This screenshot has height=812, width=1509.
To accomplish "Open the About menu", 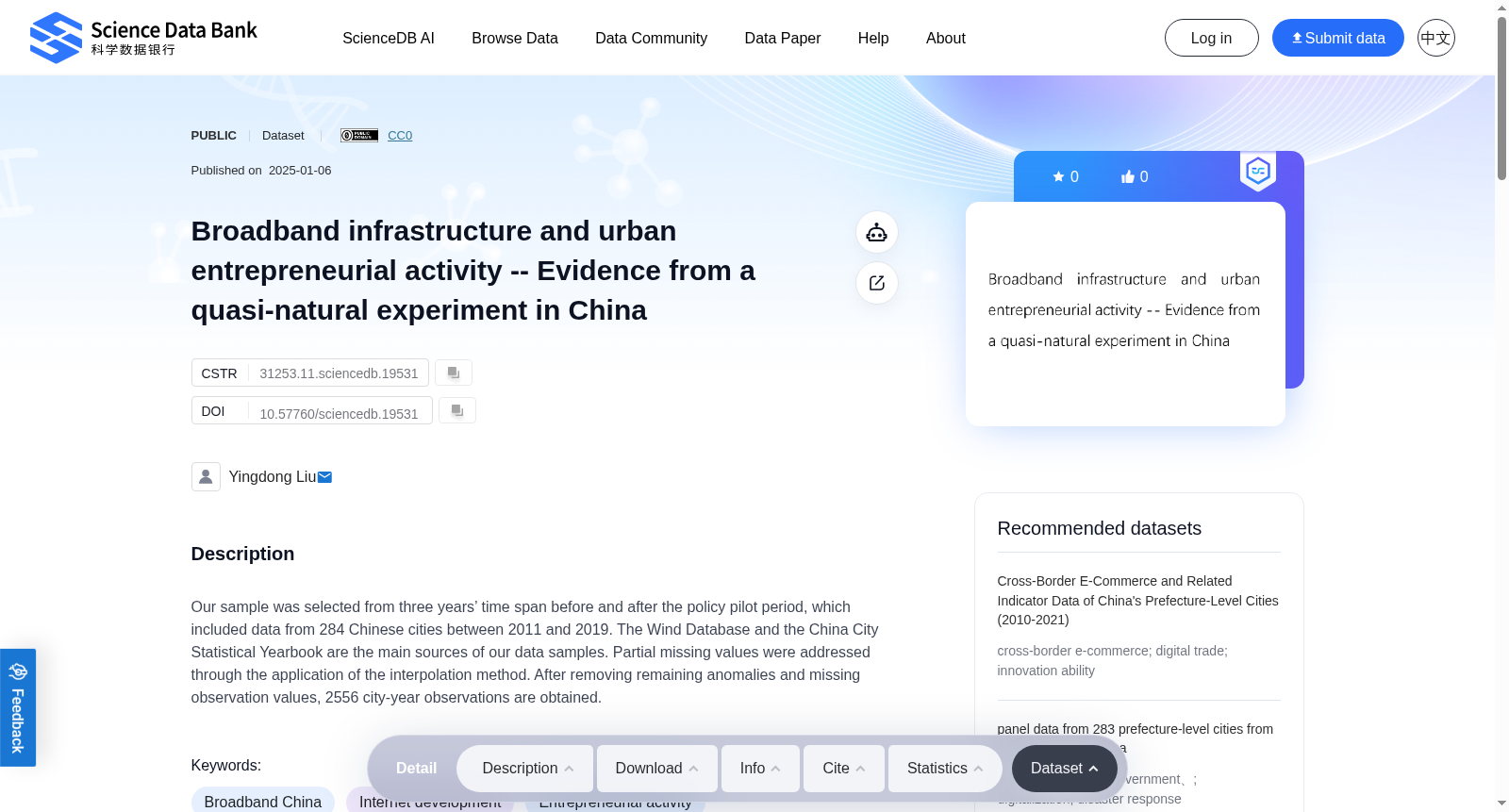I will pyautogui.click(x=946, y=38).
